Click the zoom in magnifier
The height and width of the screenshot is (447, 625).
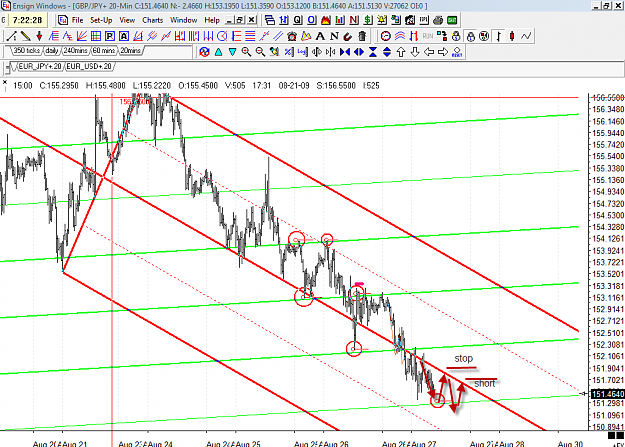[x=246, y=52]
